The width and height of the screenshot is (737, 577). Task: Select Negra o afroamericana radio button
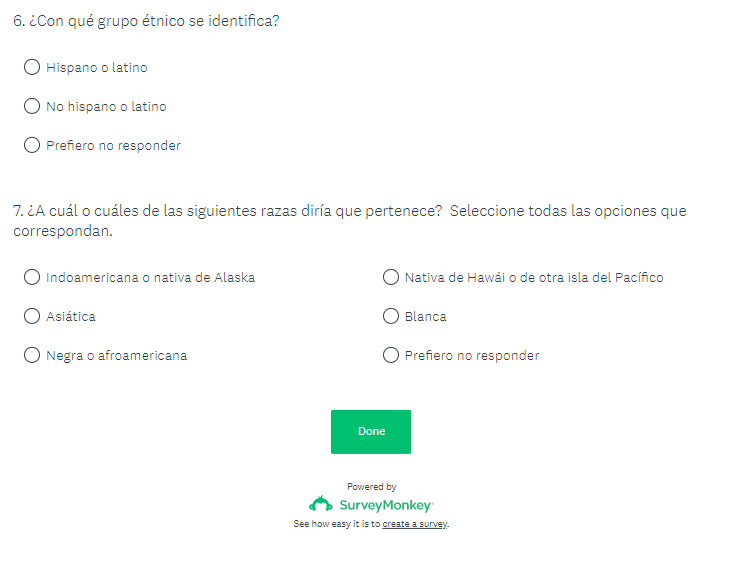[32, 355]
